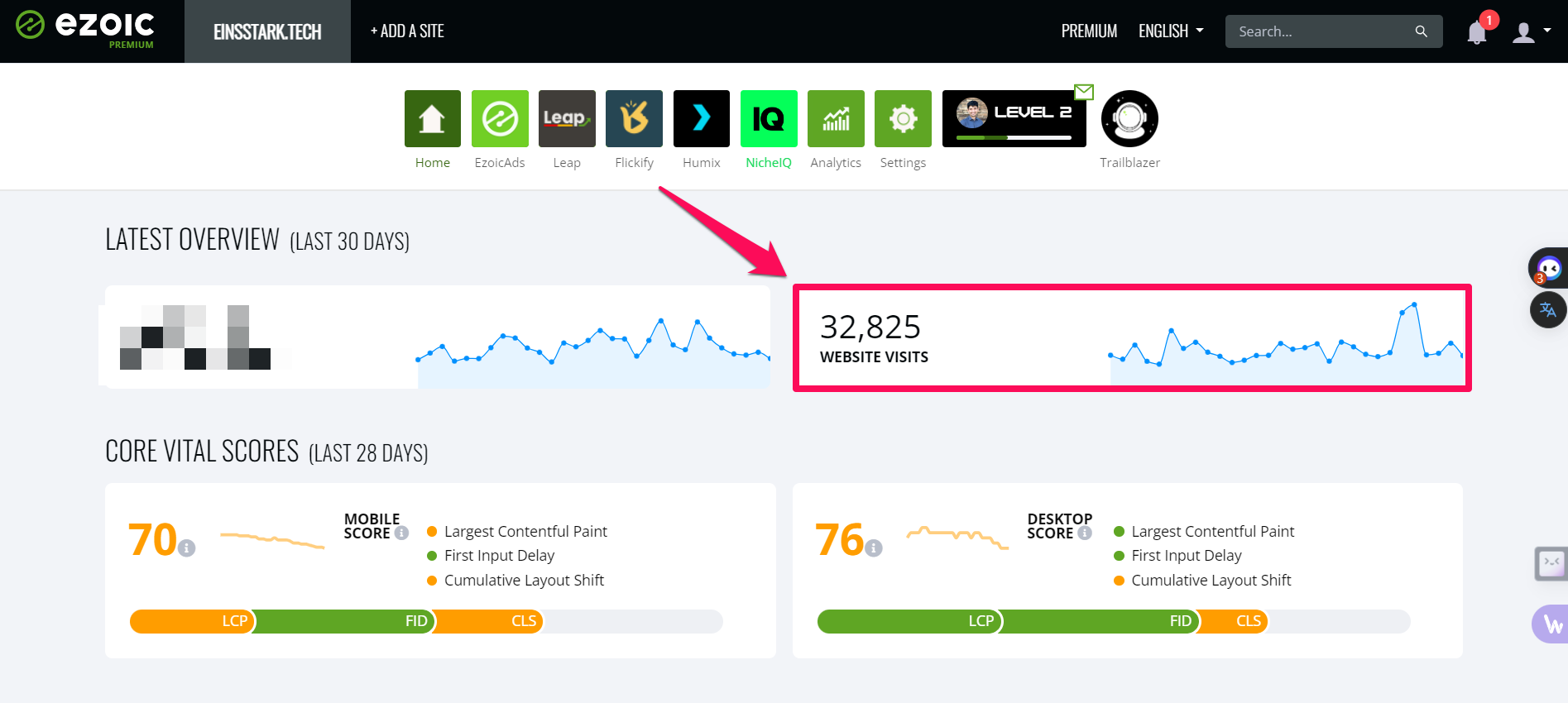Click the desktop LCP progress segment
This screenshot has height=703, width=1568.
click(909, 621)
